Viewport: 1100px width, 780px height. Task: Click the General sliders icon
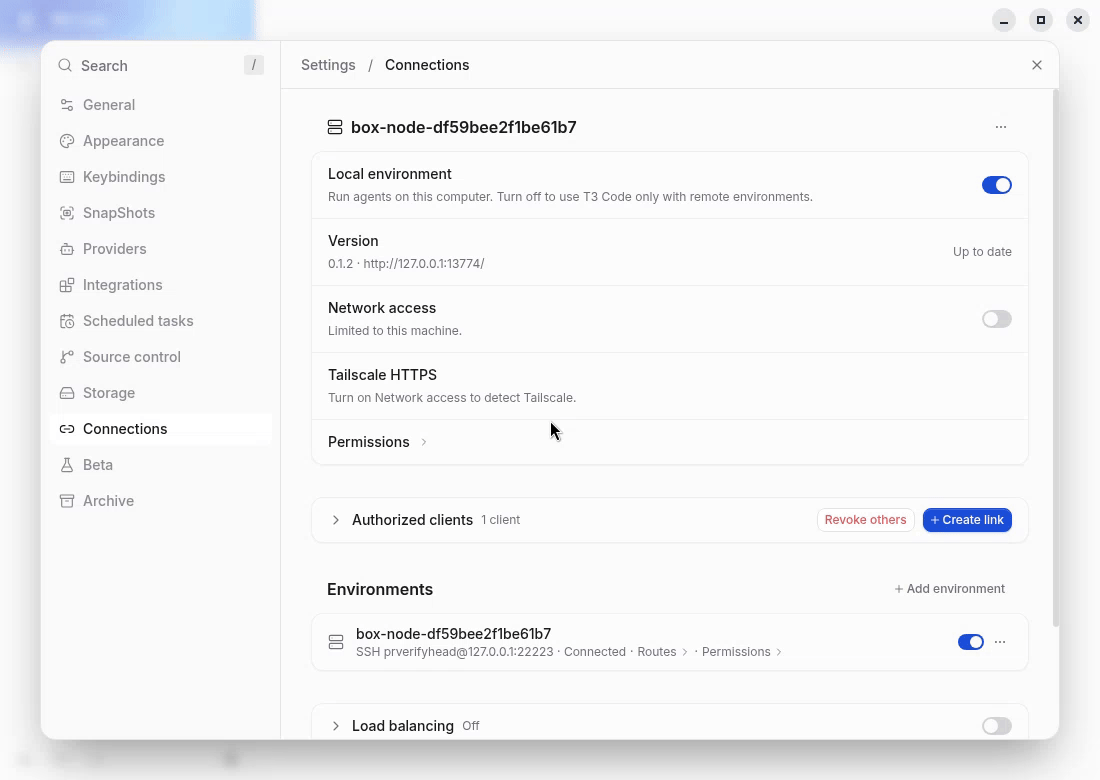coord(67,105)
